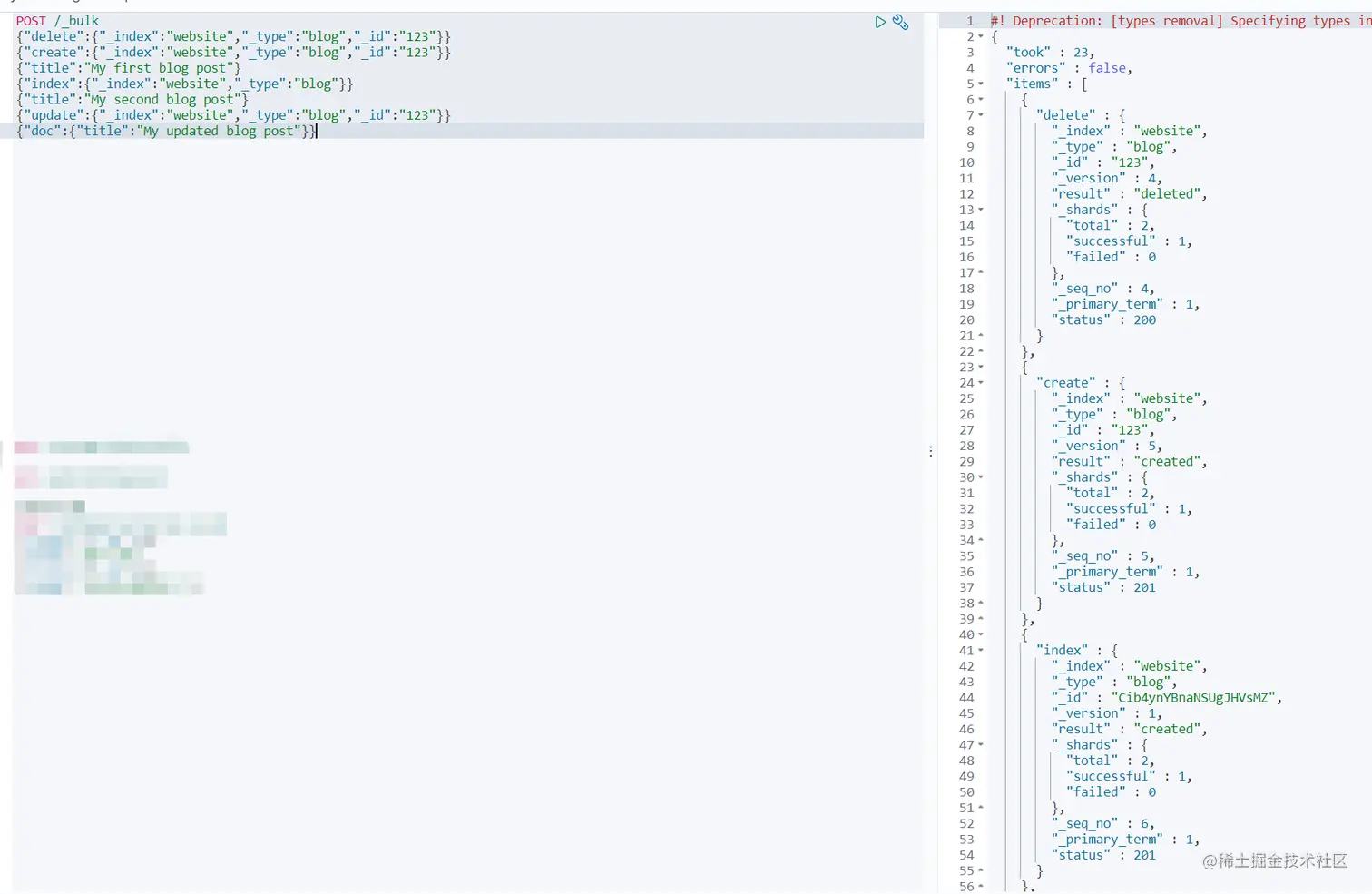Click the "delete" action line in the request editor

pos(233,37)
